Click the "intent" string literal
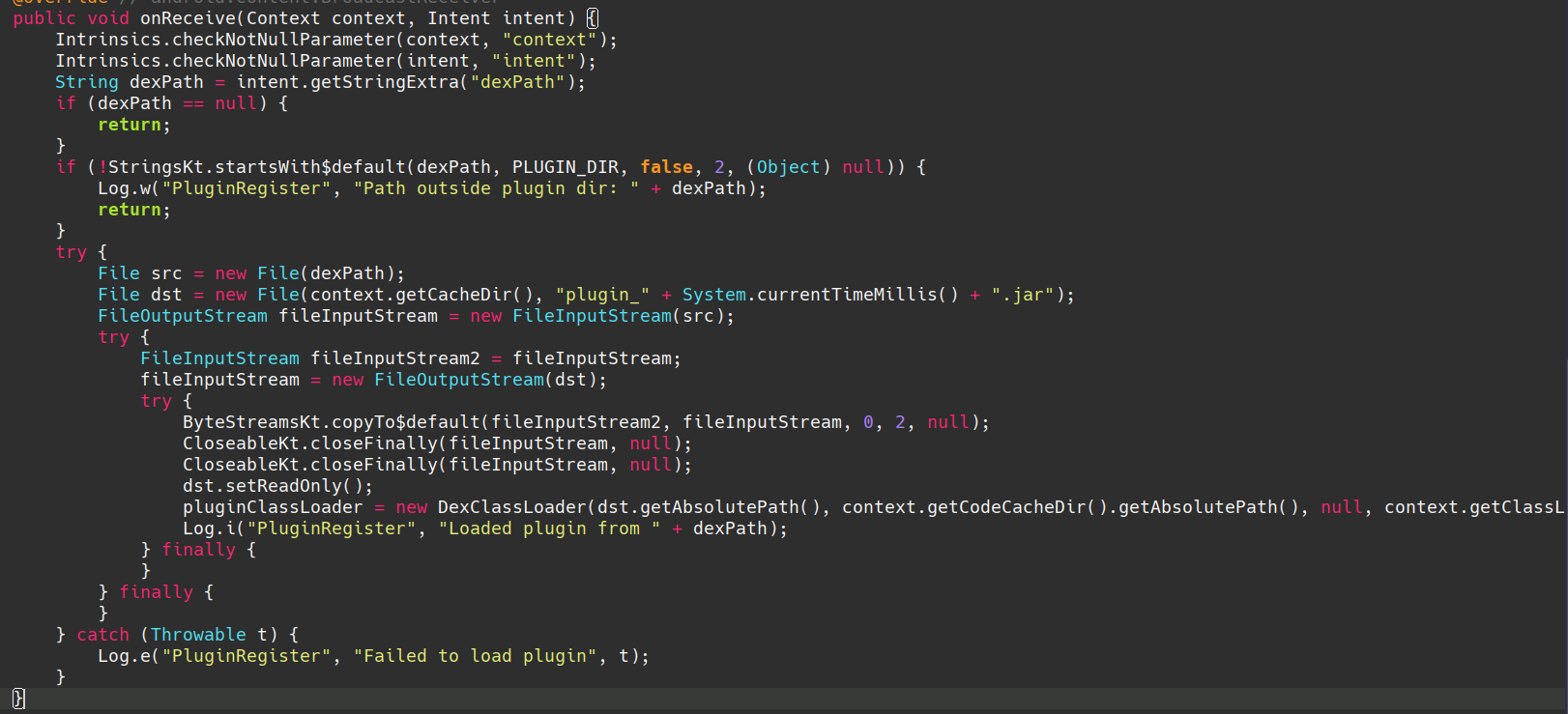Screen dimensions: 1568x714 coord(534,61)
